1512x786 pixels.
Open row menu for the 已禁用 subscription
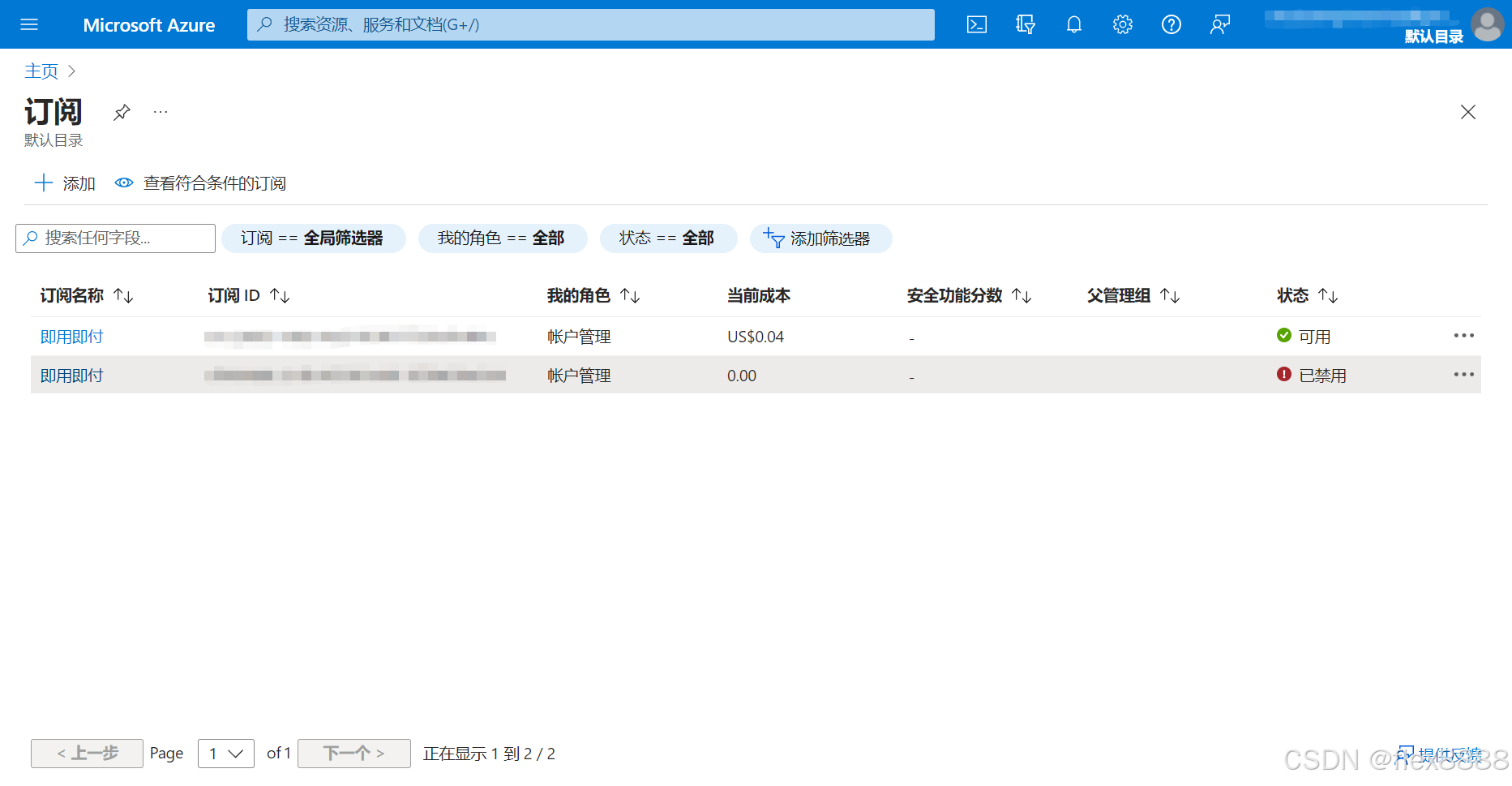(1463, 375)
